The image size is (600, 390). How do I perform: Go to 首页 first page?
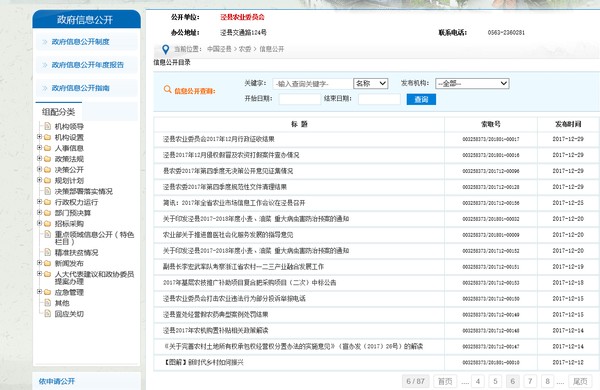point(445,381)
